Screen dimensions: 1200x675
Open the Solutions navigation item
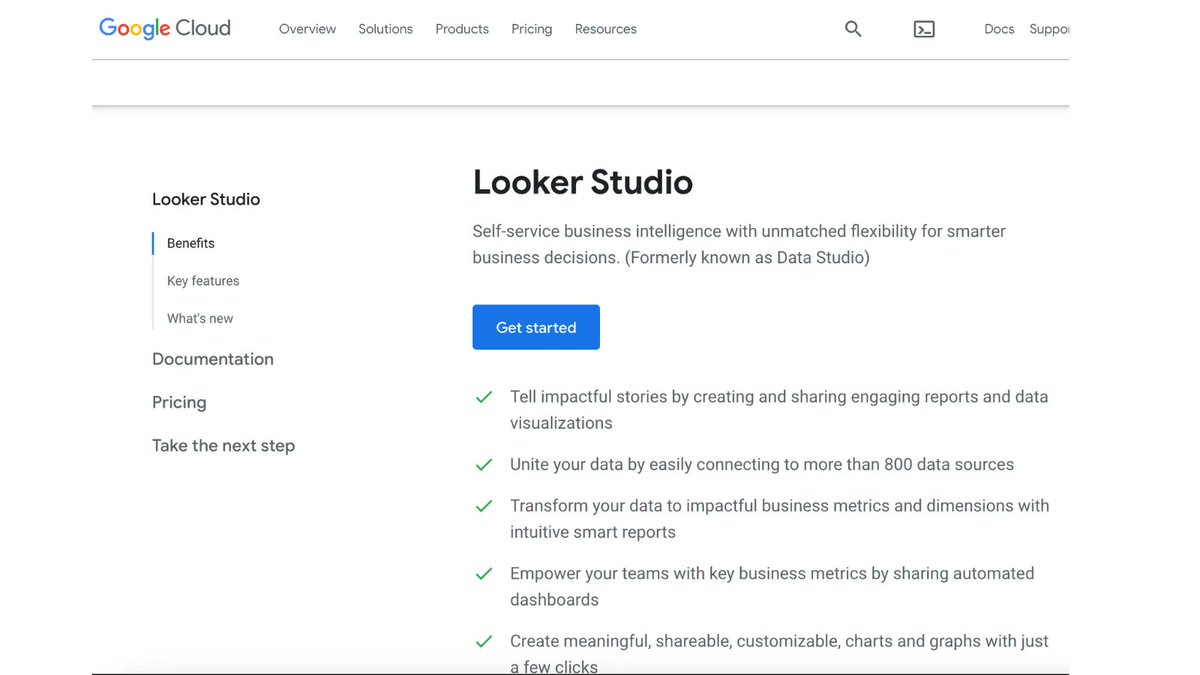point(385,28)
